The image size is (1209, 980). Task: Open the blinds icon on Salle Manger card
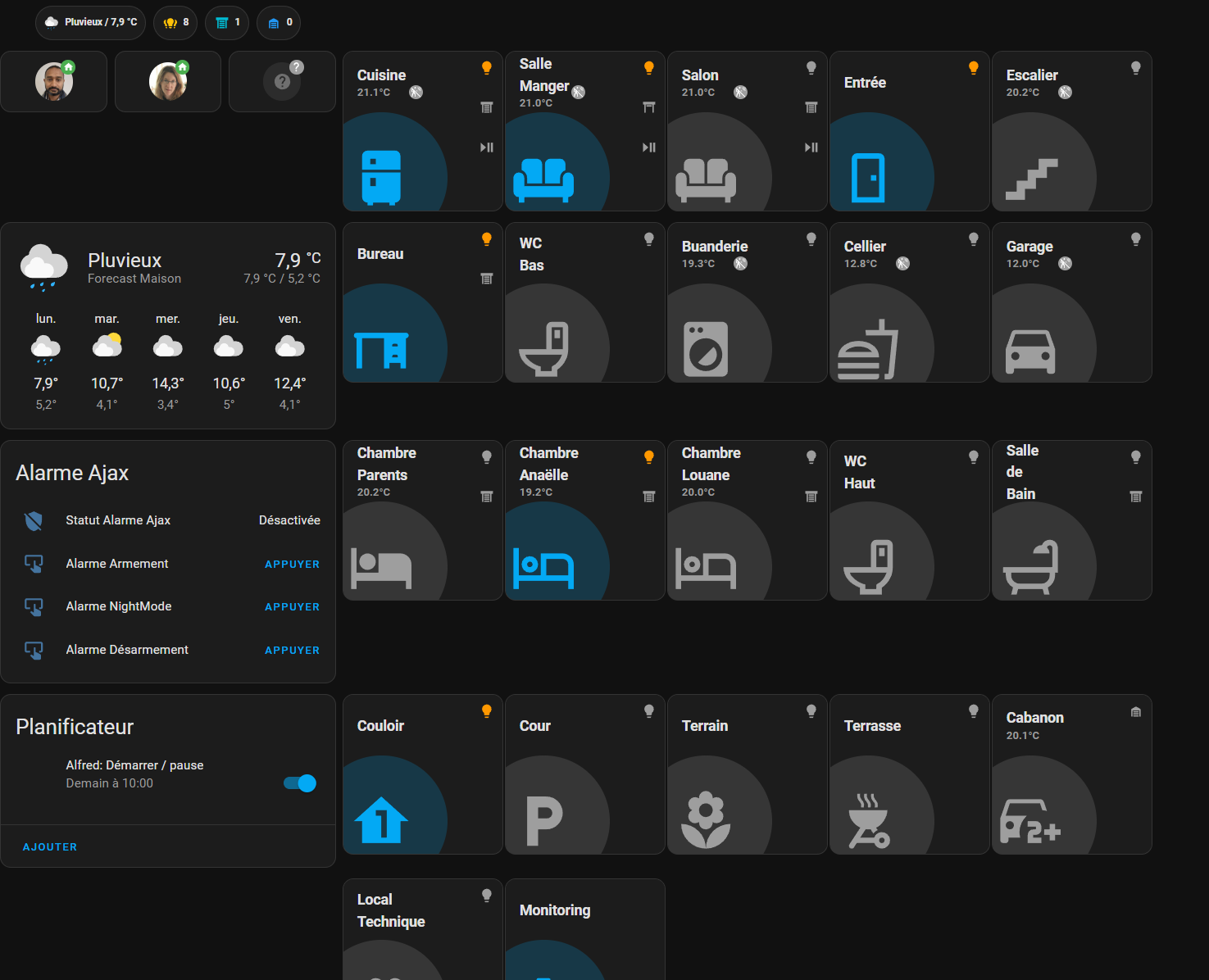click(x=648, y=107)
